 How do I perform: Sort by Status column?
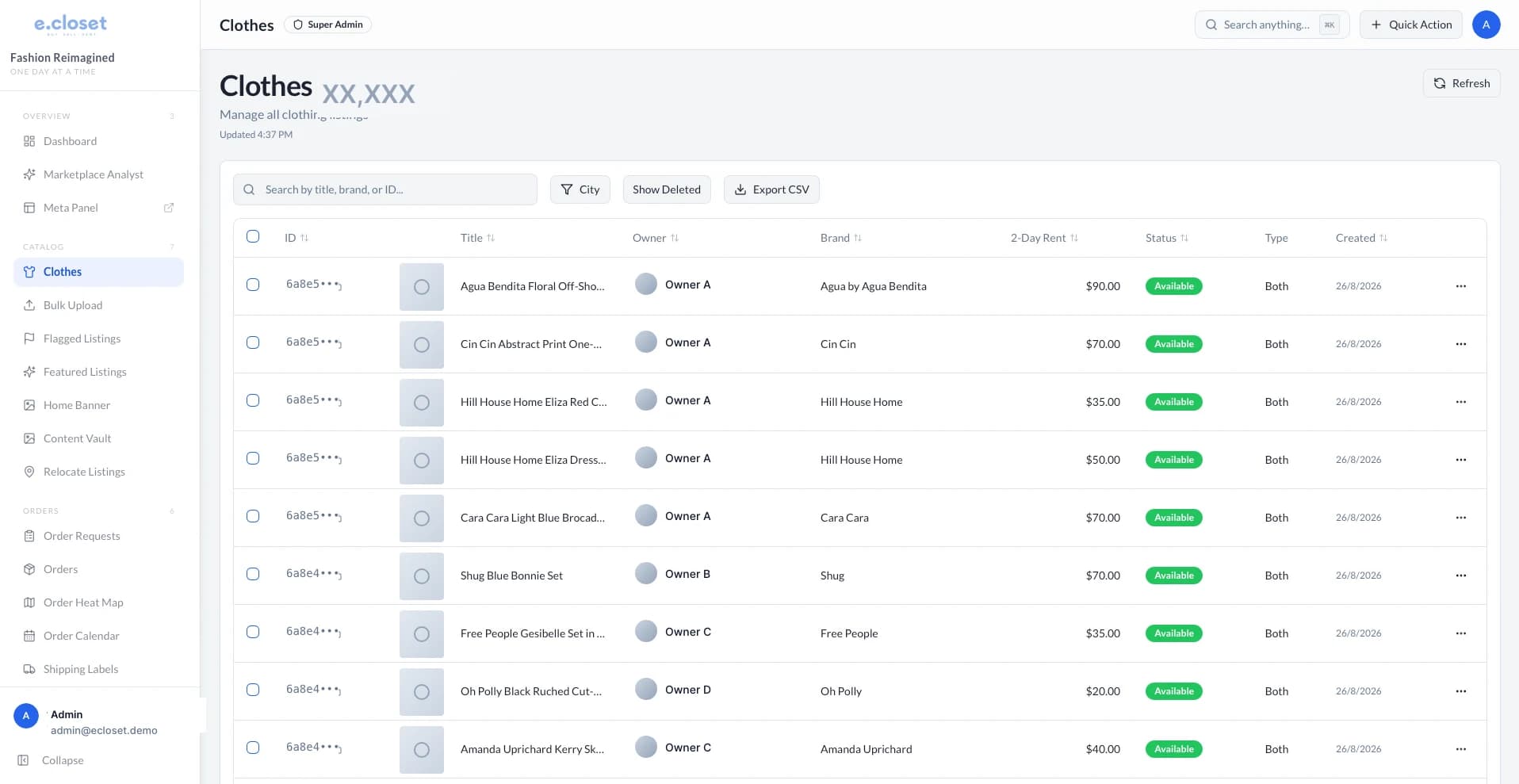click(x=1167, y=238)
